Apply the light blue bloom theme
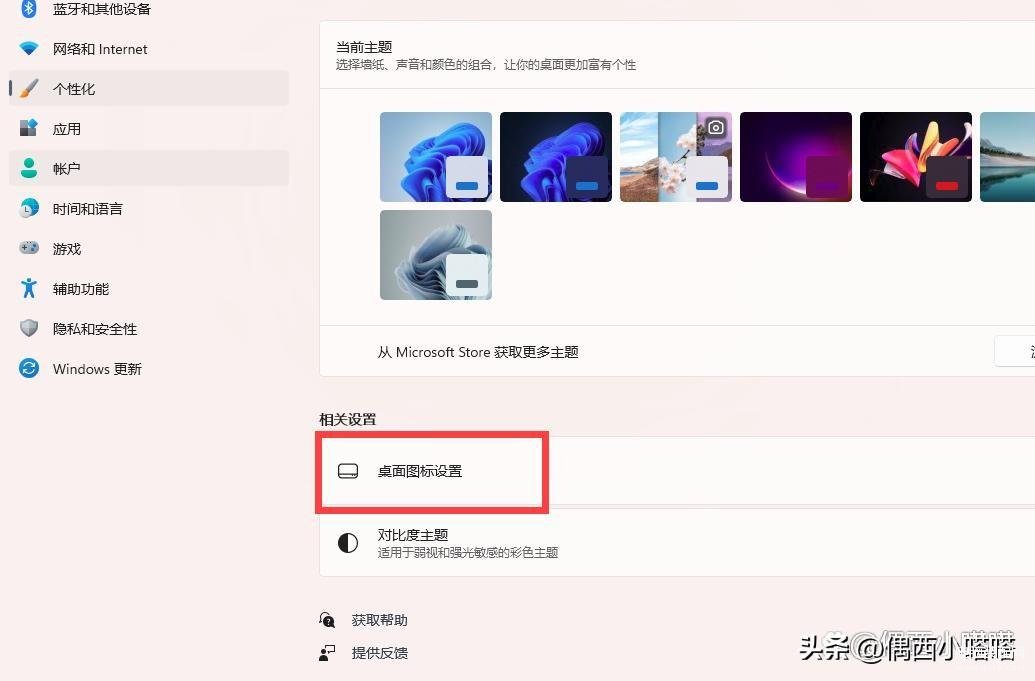The width and height of the screenshot is (1035, 681). coord(436,157)
